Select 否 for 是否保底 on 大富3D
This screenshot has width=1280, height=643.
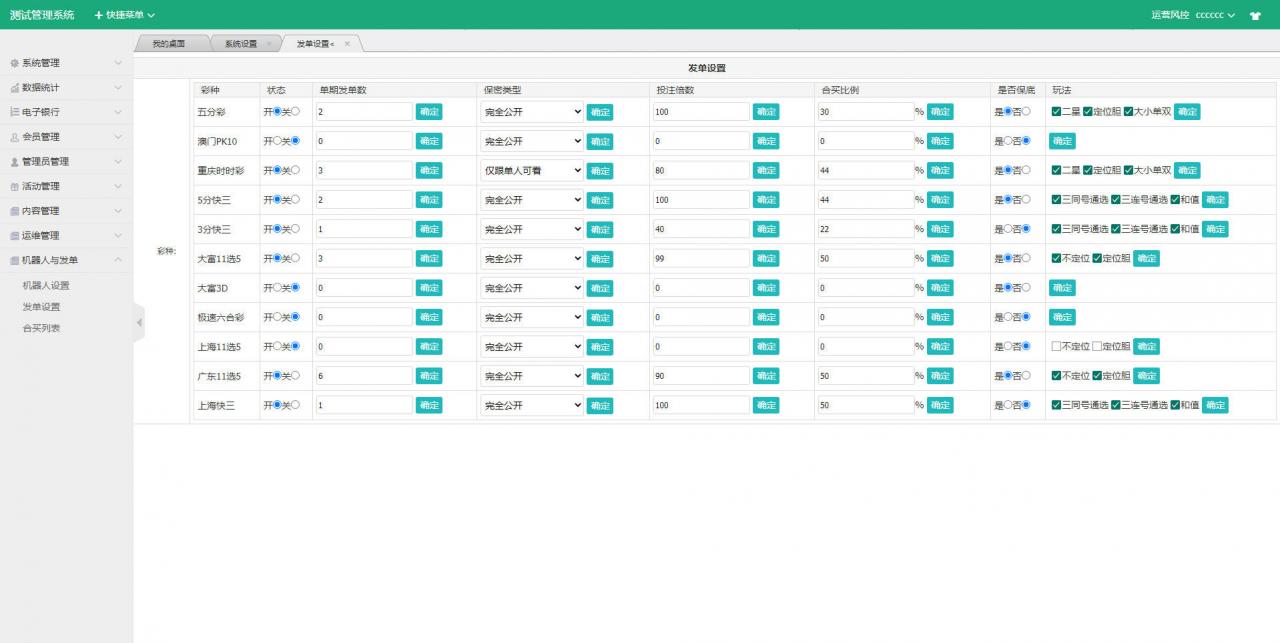(x=1026, y=288)
